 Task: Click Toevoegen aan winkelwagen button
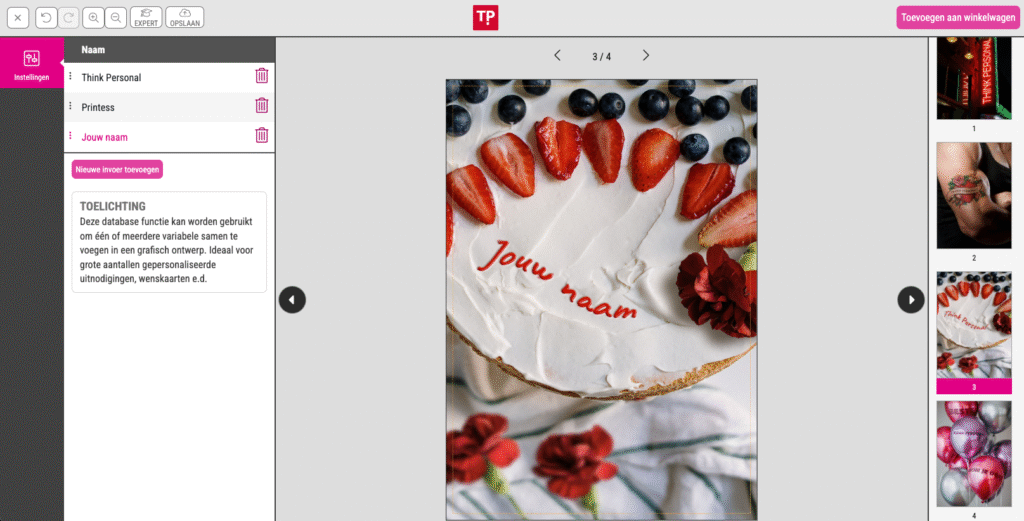pyautogui.click(x=957, y=17)
